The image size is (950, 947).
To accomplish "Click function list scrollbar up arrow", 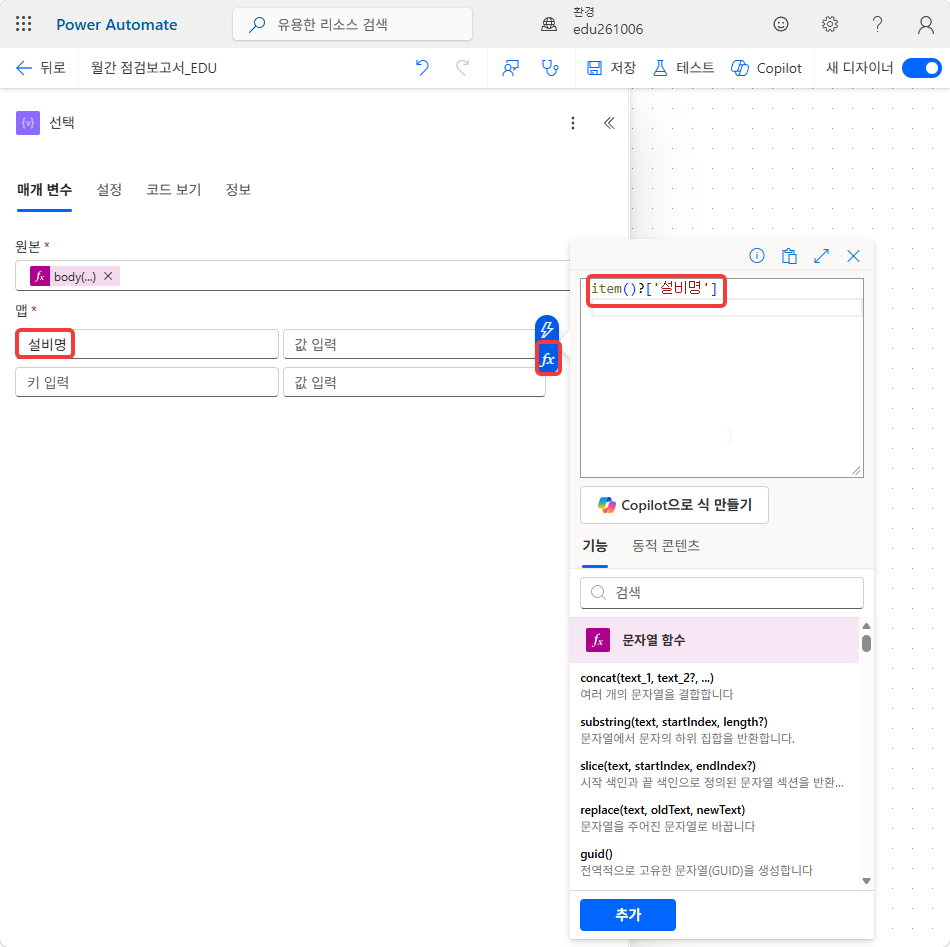I will pos(866,625).
